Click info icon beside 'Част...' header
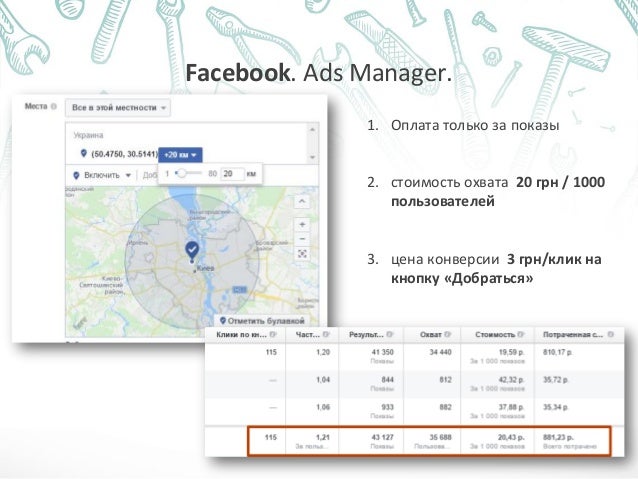This screenshot has width=638, height=479. (326, 335)
